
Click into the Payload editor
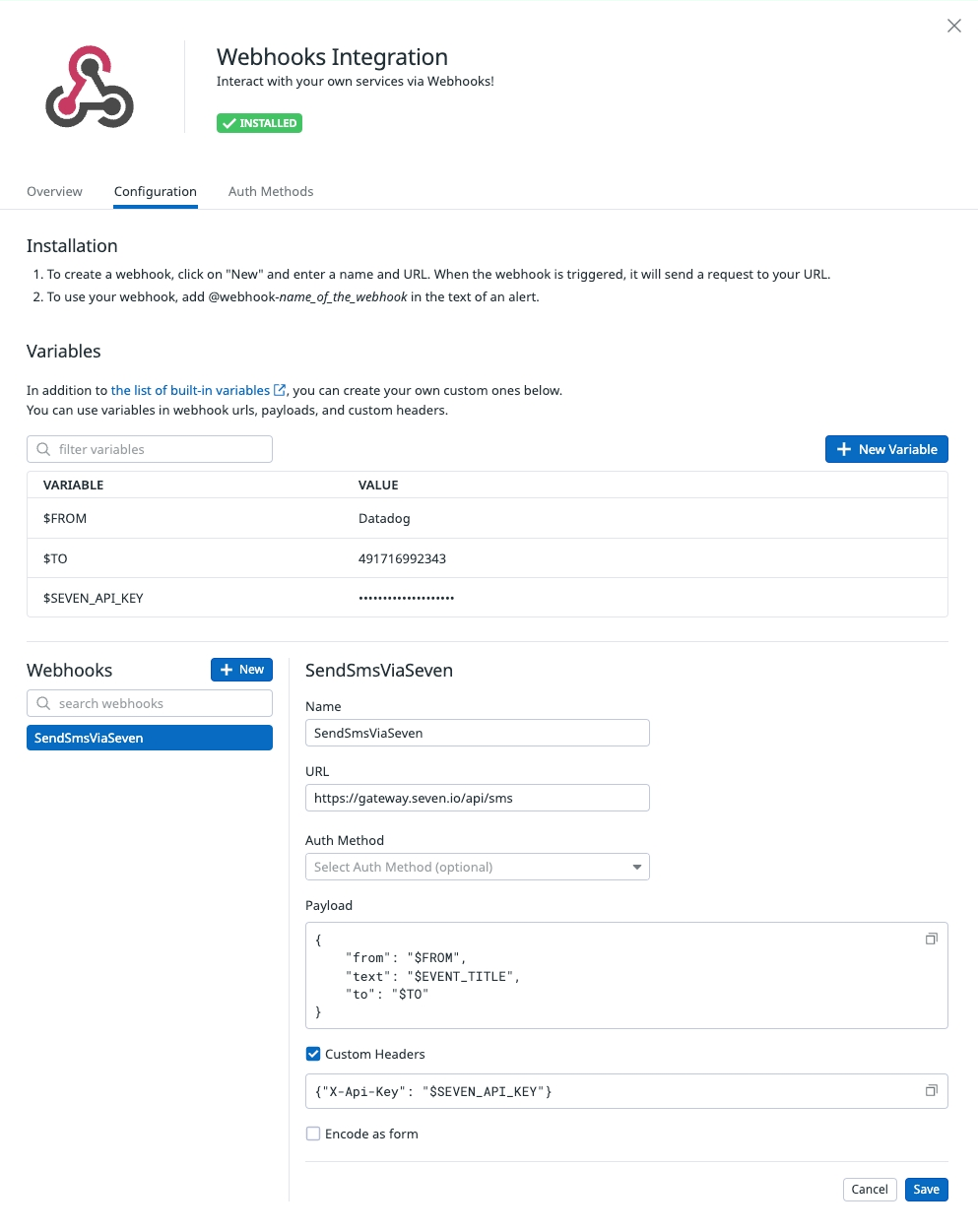pyautogui.click(x=626, y=975)
